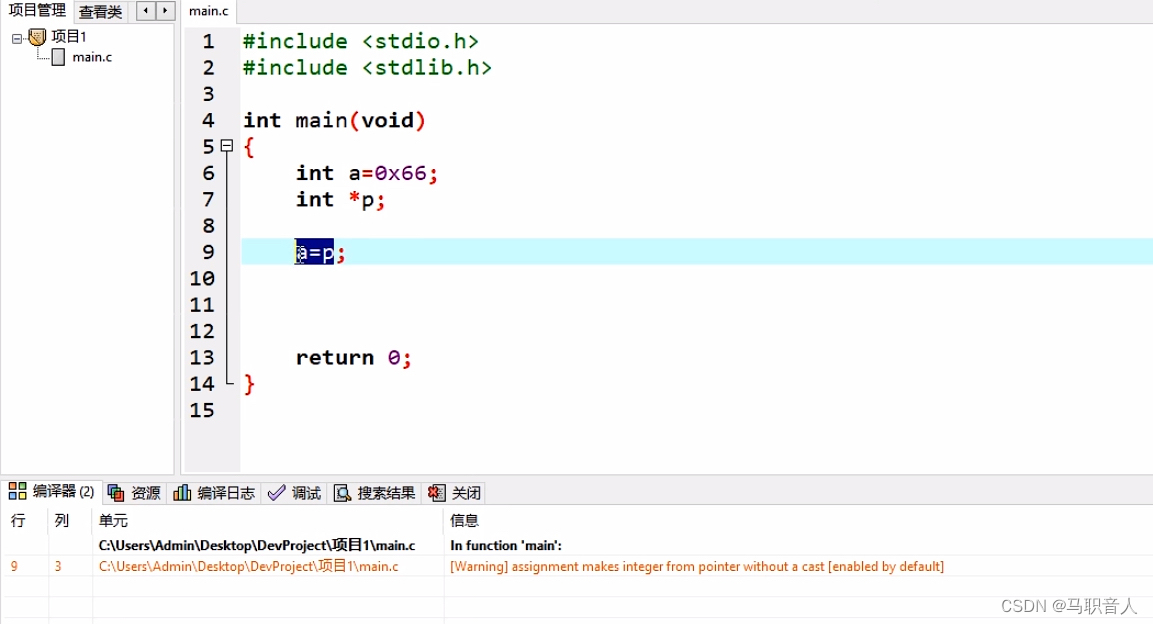Click the 信息 column header
1153x624 pixels.
click(x=465, y=520)
